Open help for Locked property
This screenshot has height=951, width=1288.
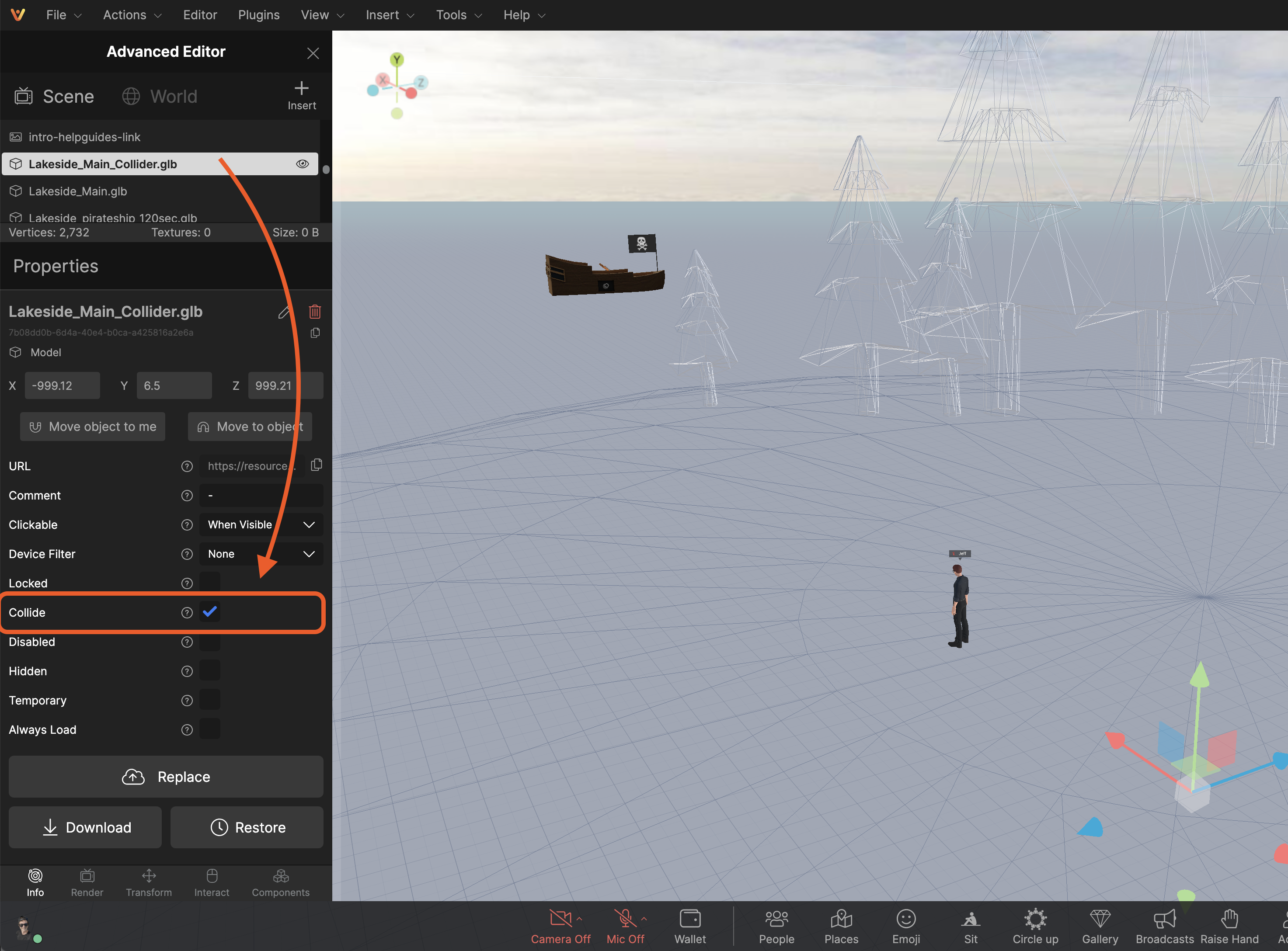[187, 583]
